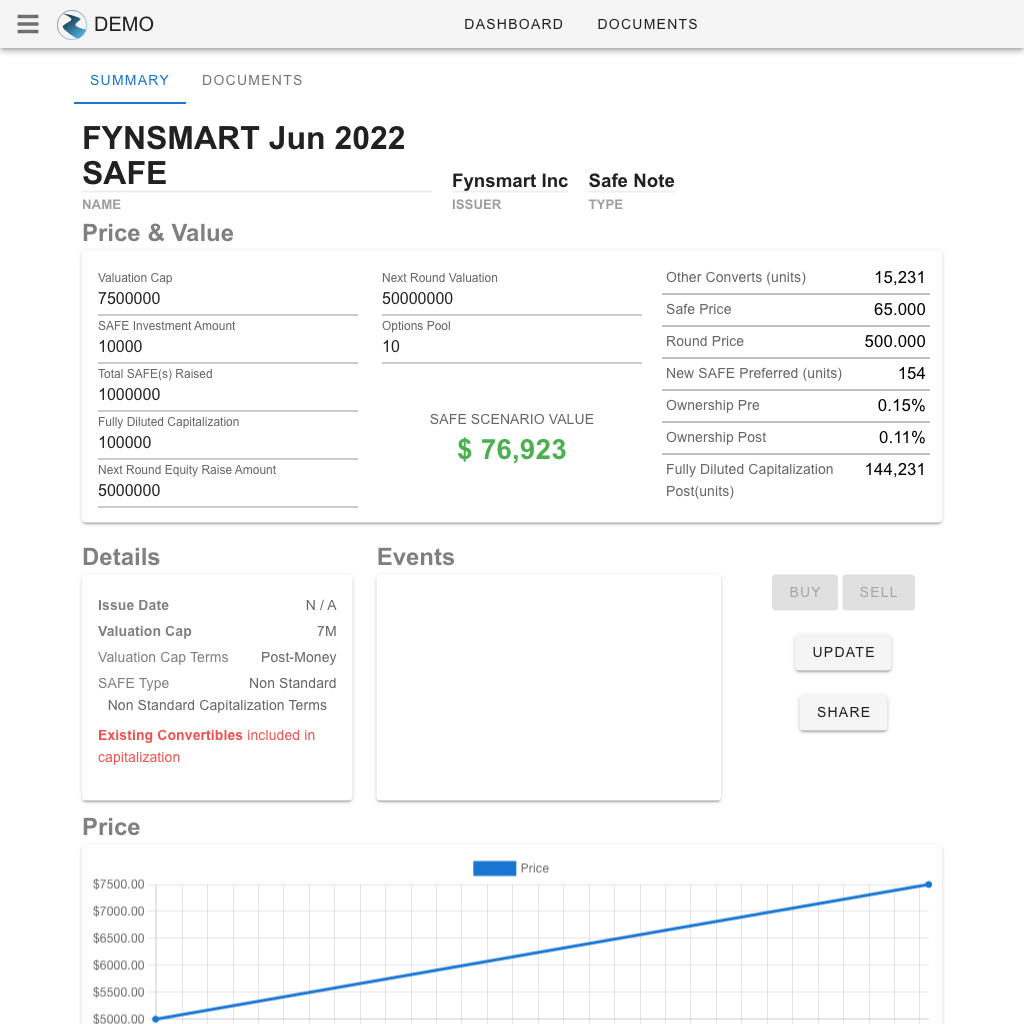The height and width of the screenshot is (1024, 1024).
Task: Click the Sell button
Action: (878, 592)
